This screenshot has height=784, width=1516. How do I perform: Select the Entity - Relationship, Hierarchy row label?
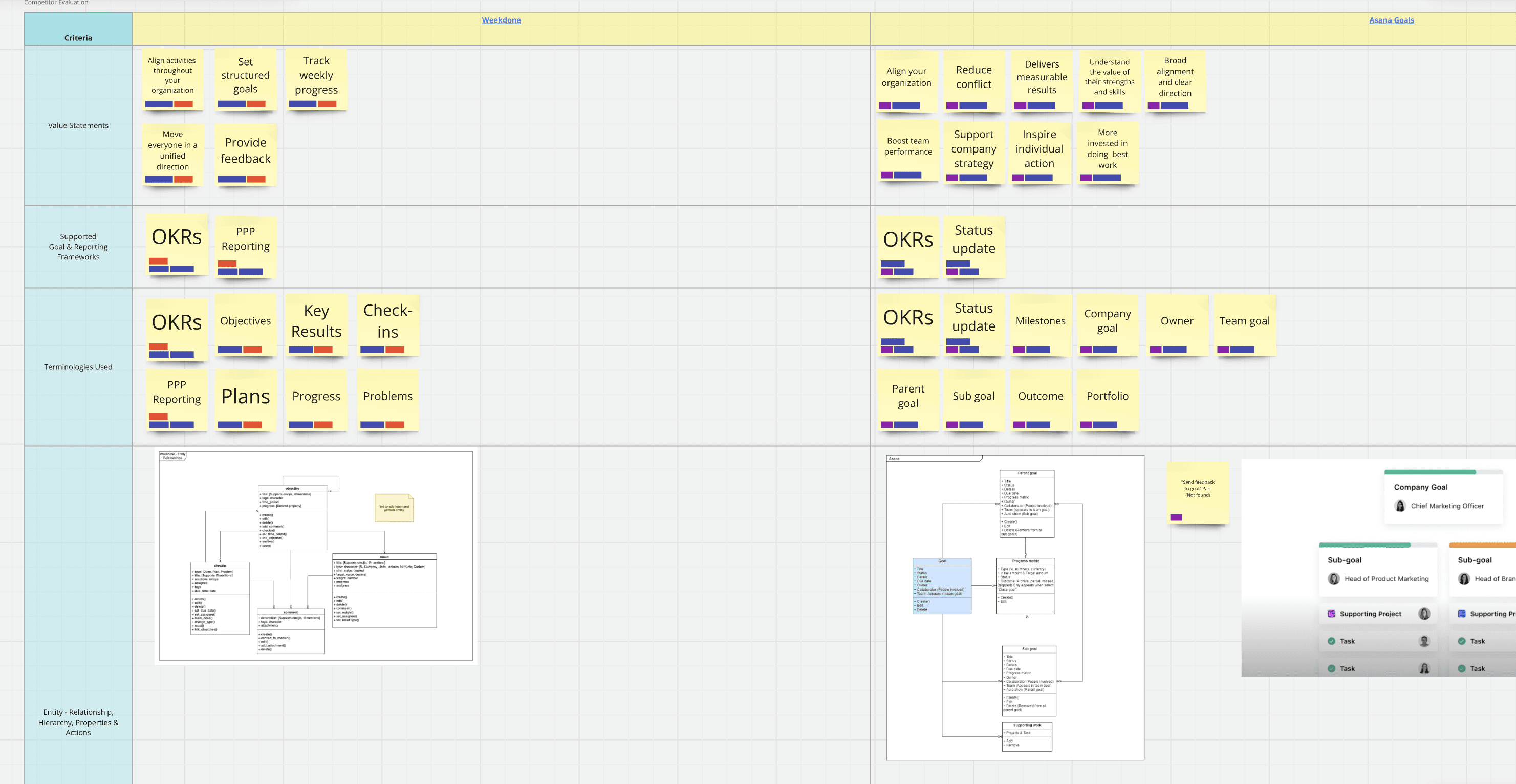(78, 722)
